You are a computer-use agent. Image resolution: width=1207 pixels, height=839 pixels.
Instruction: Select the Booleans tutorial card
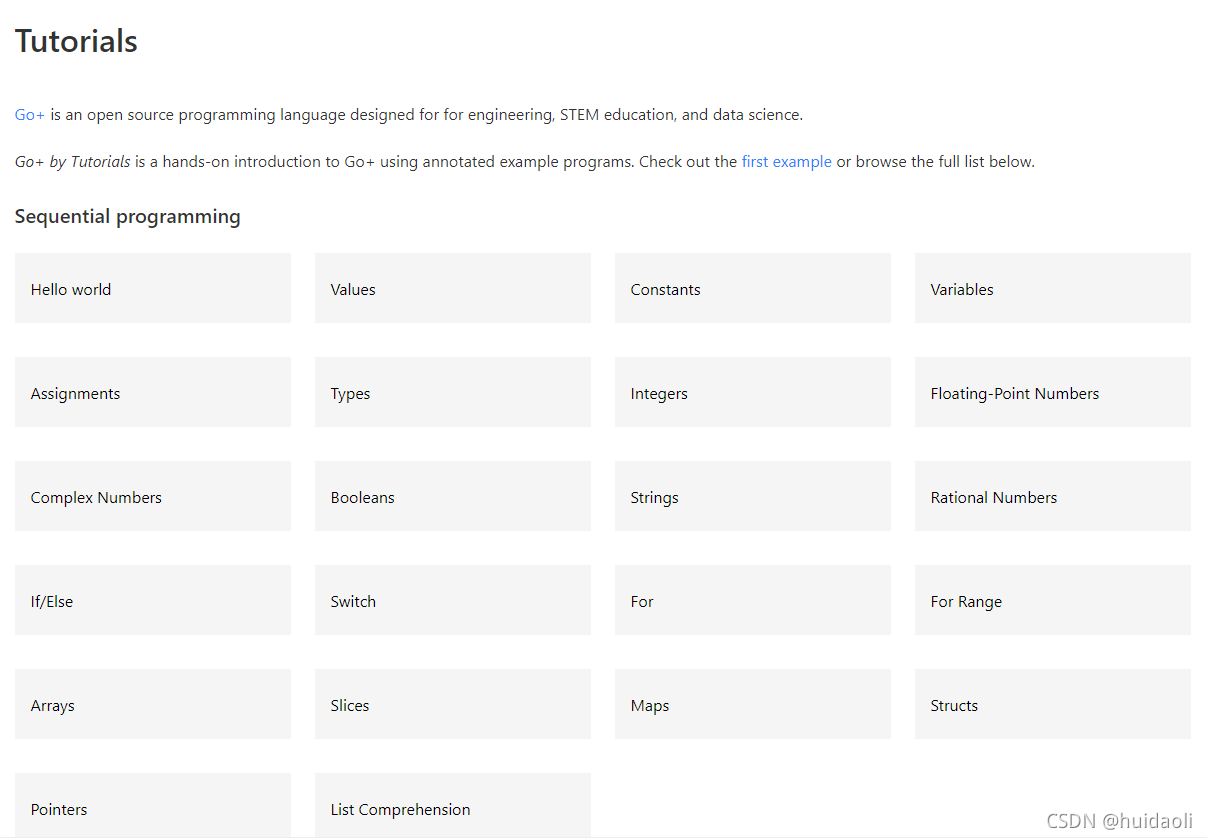coord(453,496)
